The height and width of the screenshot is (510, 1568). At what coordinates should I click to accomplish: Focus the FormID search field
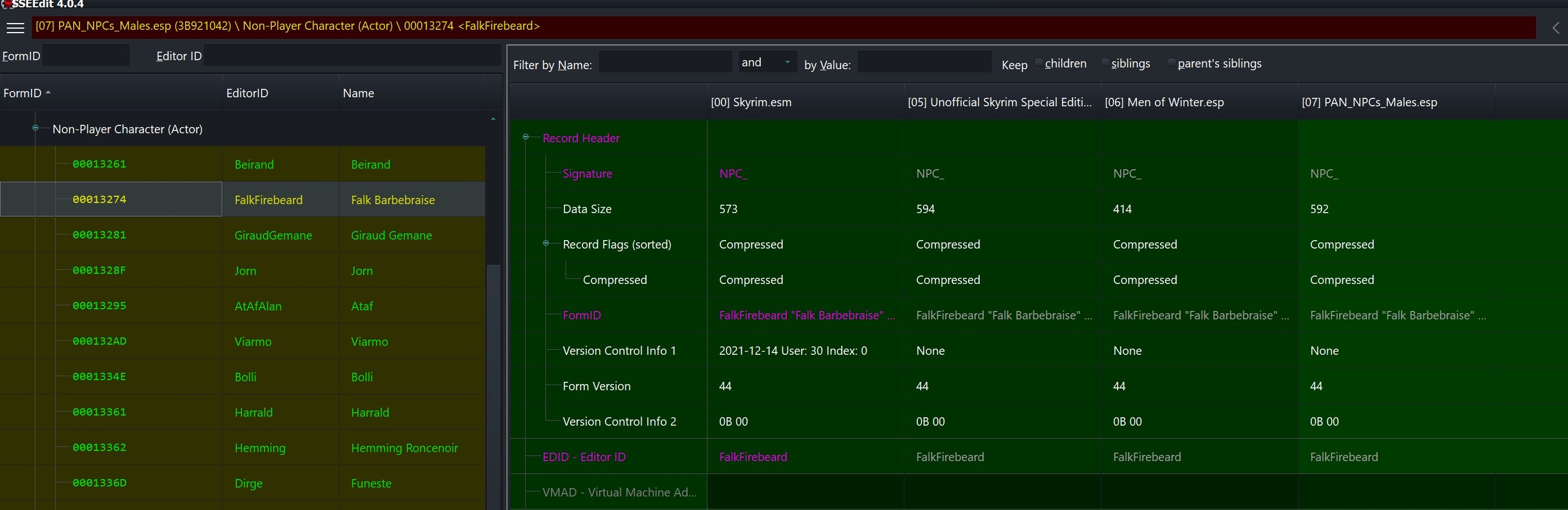point(86,55)
